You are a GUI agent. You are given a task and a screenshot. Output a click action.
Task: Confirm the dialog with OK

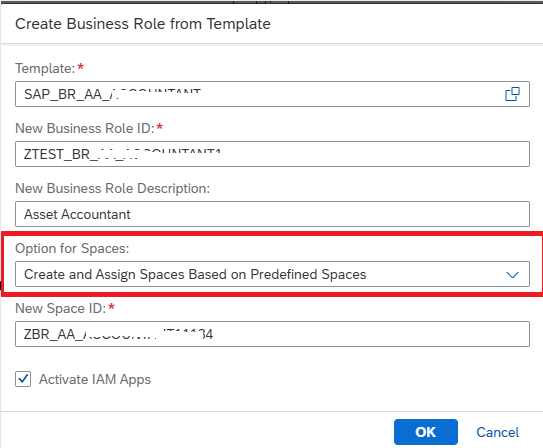point(426,432)
